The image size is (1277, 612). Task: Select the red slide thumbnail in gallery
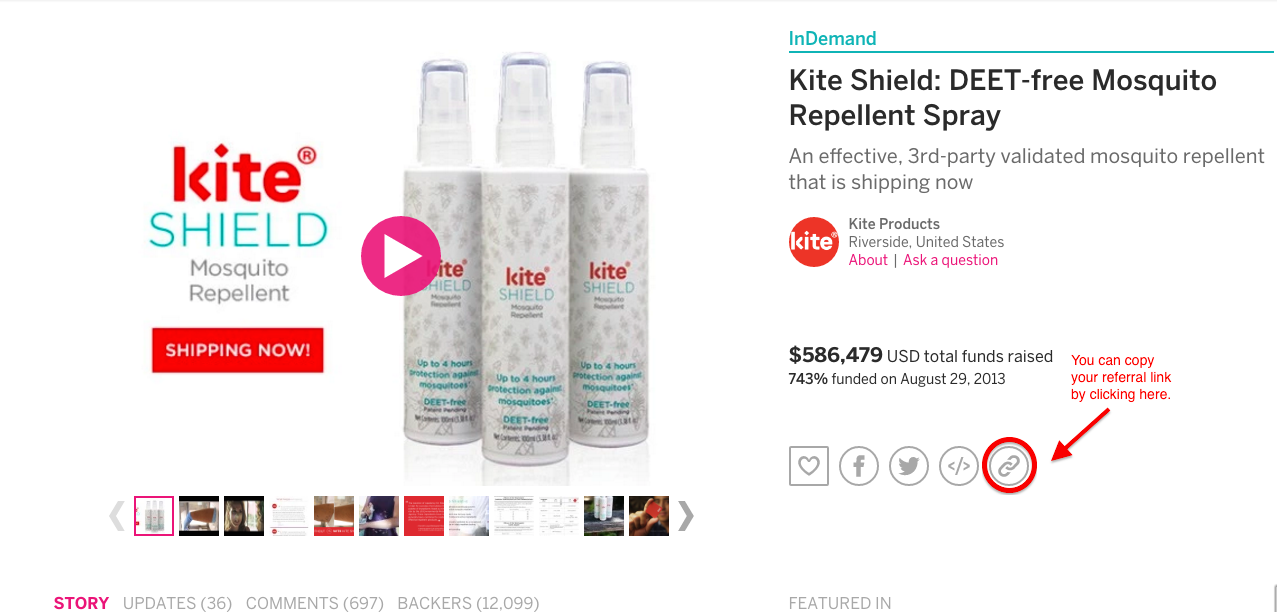(424, 516)
